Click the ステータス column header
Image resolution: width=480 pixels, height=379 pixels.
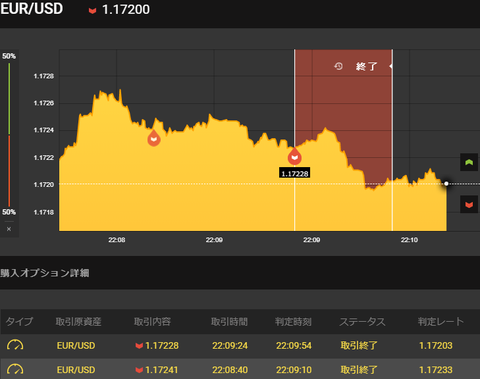[x=362, y=322]
